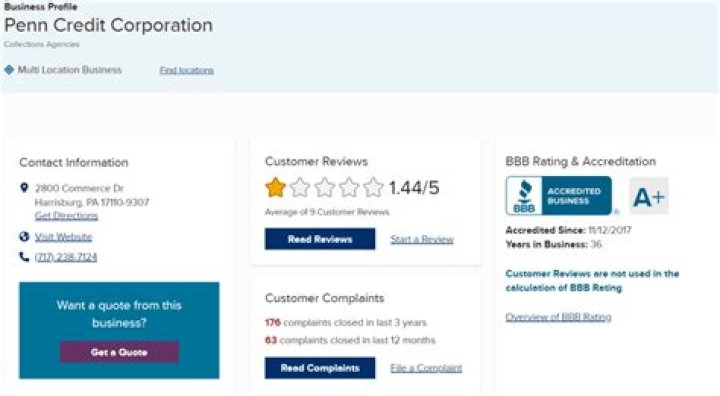This screenshot has width=720, height=396.
Task: Click Average of 9 Customer Reviews text
Action: point(327,212)
